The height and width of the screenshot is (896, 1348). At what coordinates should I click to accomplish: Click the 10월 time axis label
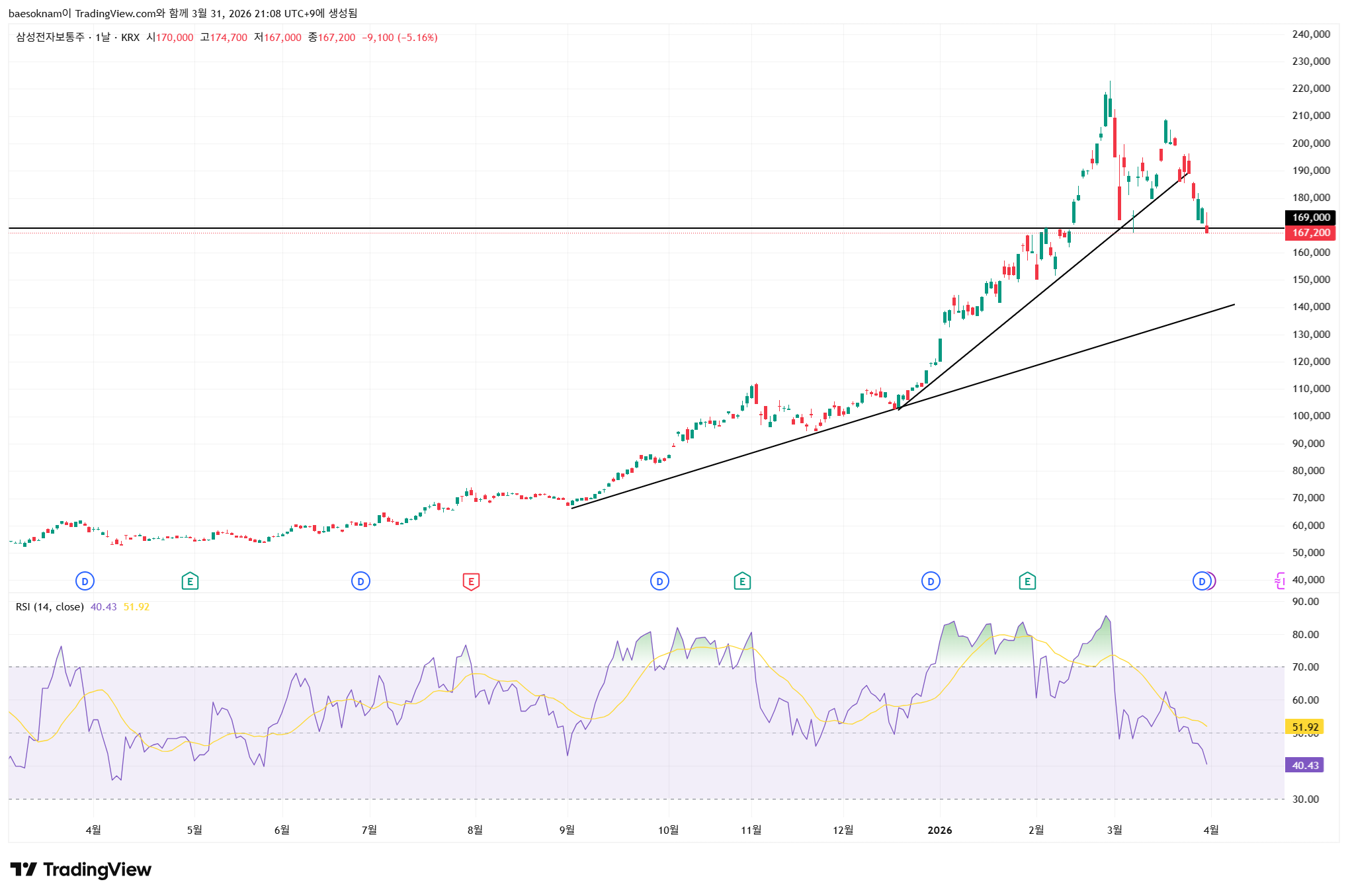point(668,830)
